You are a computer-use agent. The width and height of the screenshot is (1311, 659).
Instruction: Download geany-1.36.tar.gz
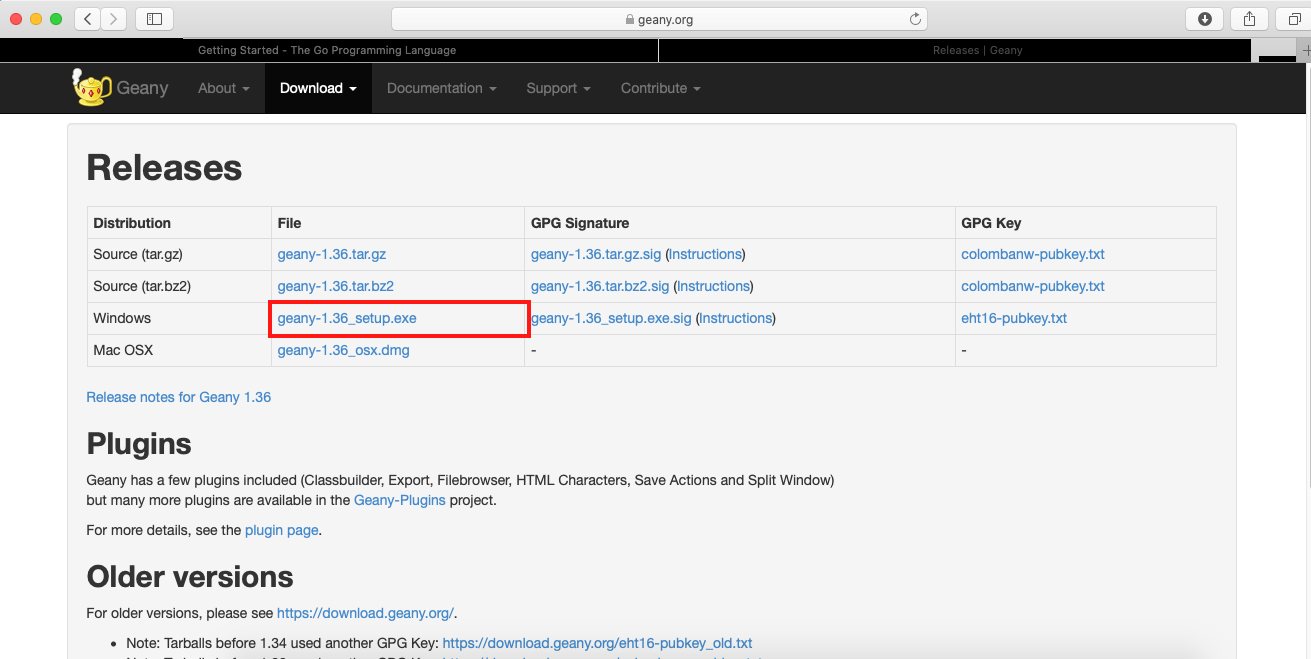pyautogui.click(x=332, y=254)
